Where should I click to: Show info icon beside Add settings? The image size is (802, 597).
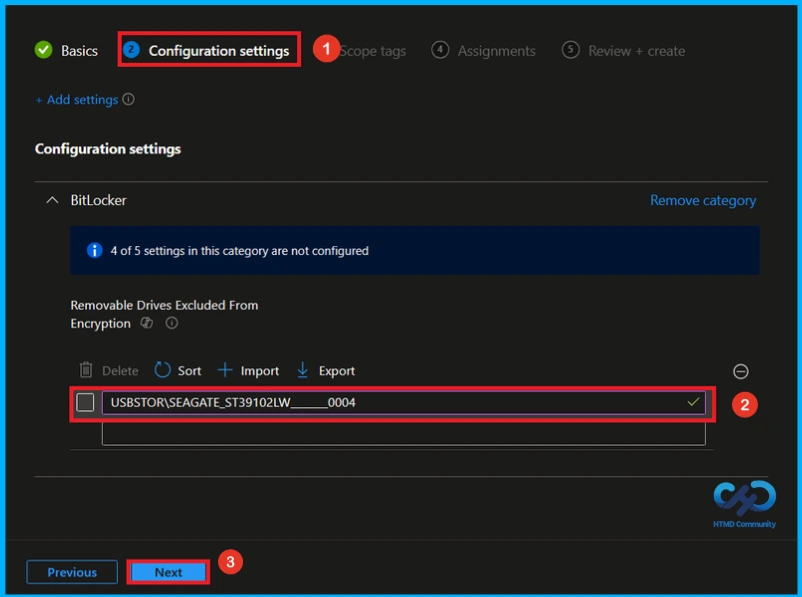(128, 99)
